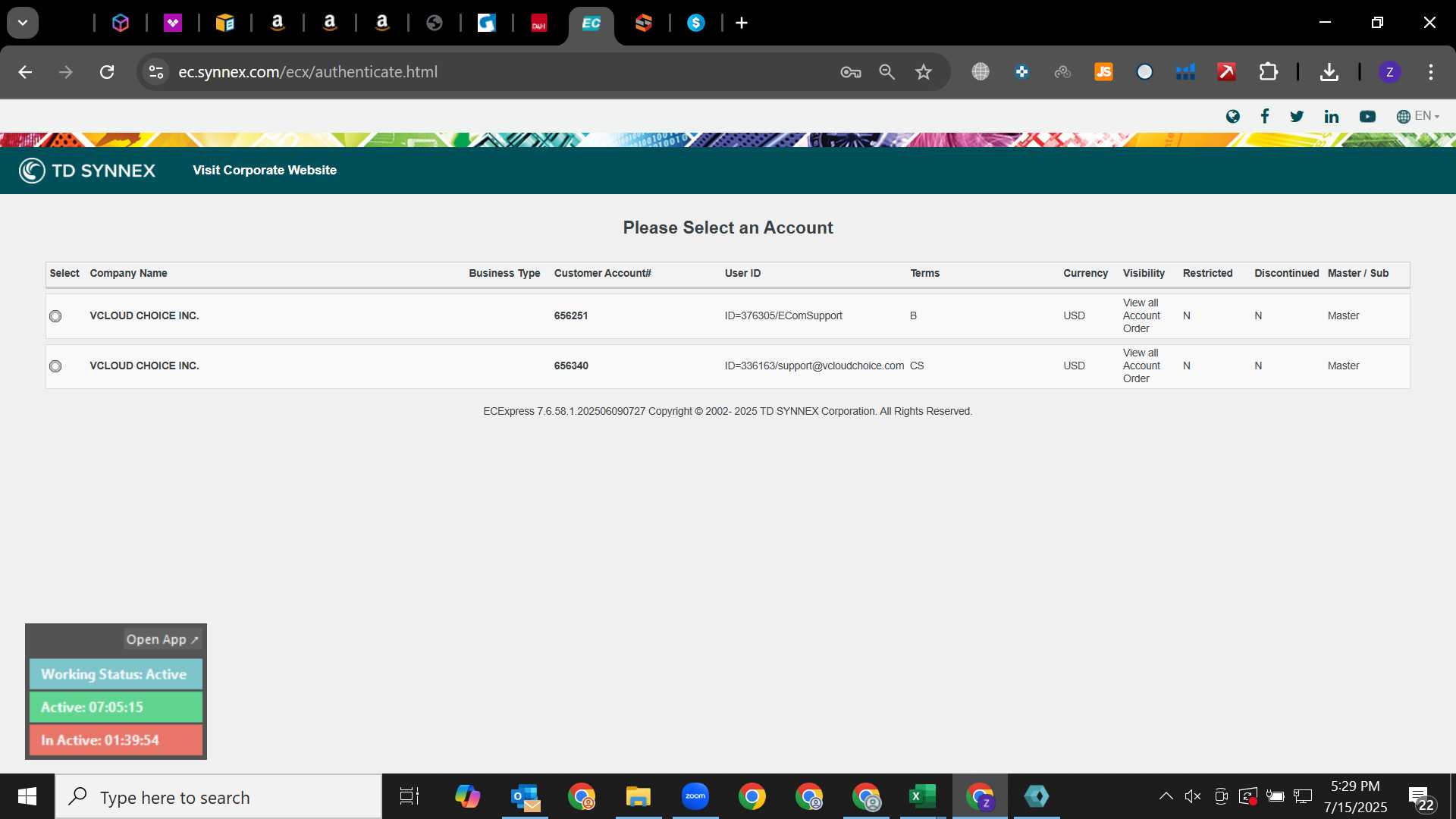This screenshot has height=819, width=1456.
Task: Open a new browser tab
Action: click(742, 24)
